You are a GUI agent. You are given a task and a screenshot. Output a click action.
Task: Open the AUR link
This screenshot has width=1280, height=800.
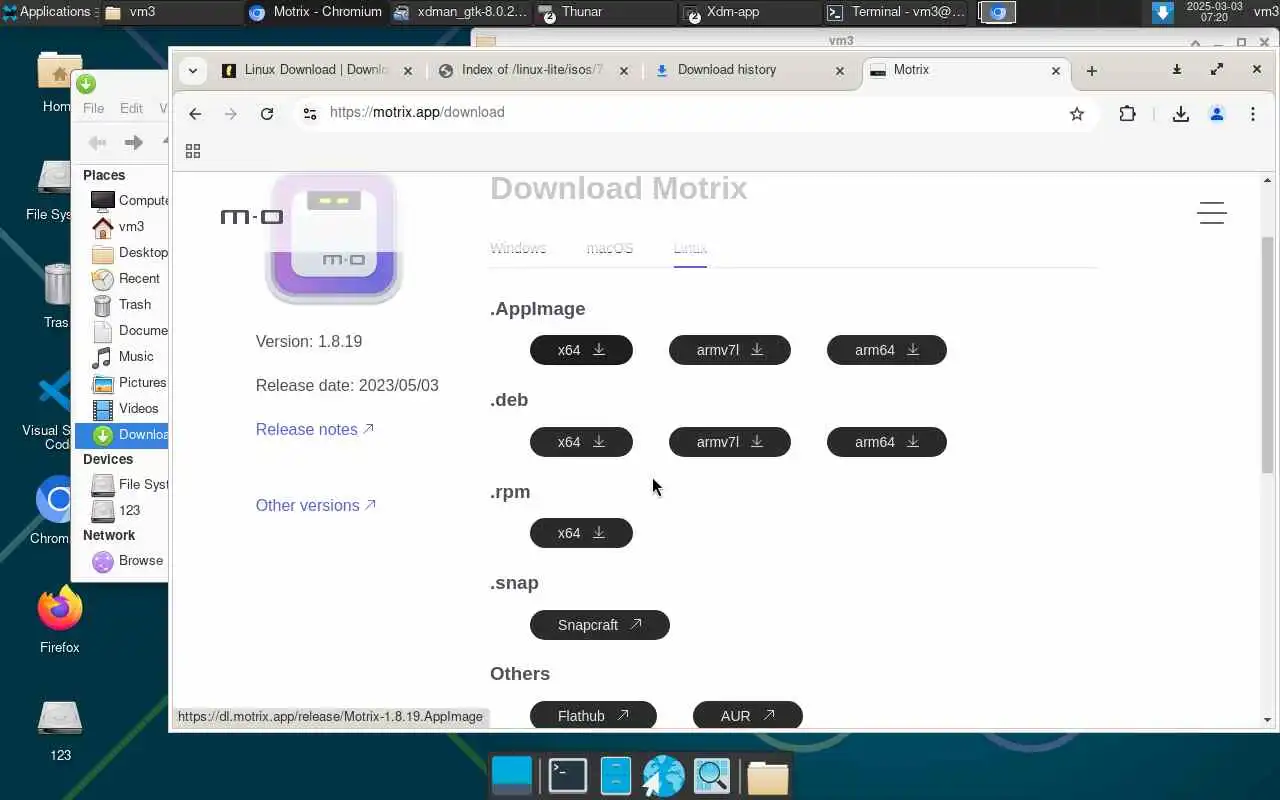tap(747, 716)
